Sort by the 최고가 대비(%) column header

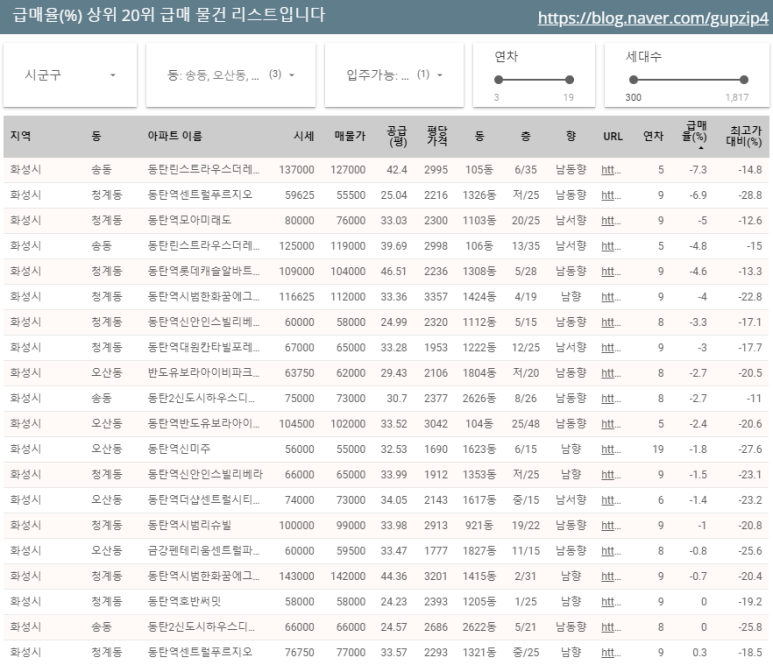744,136
